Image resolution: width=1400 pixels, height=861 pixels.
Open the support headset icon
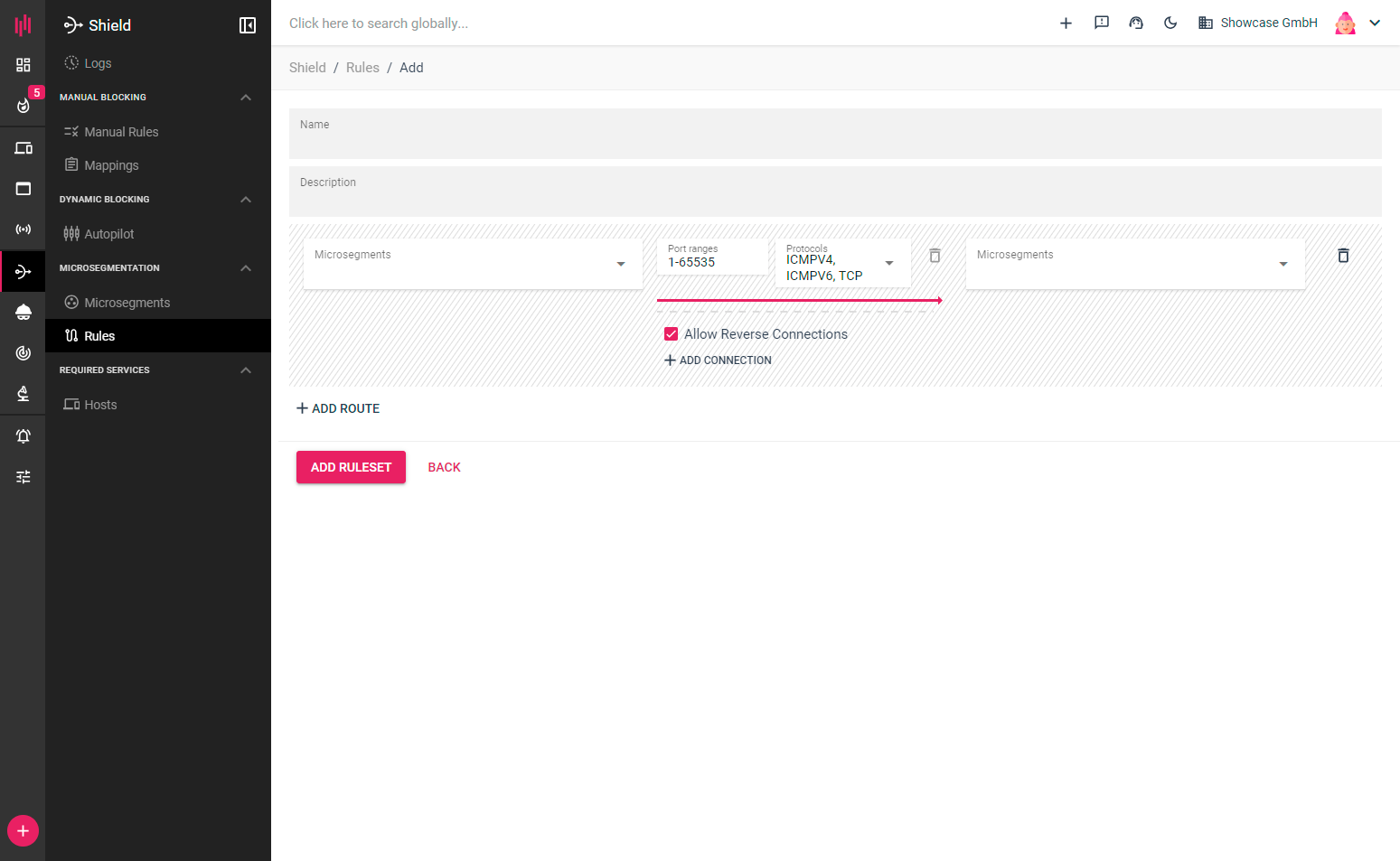tap(1136, 23)
